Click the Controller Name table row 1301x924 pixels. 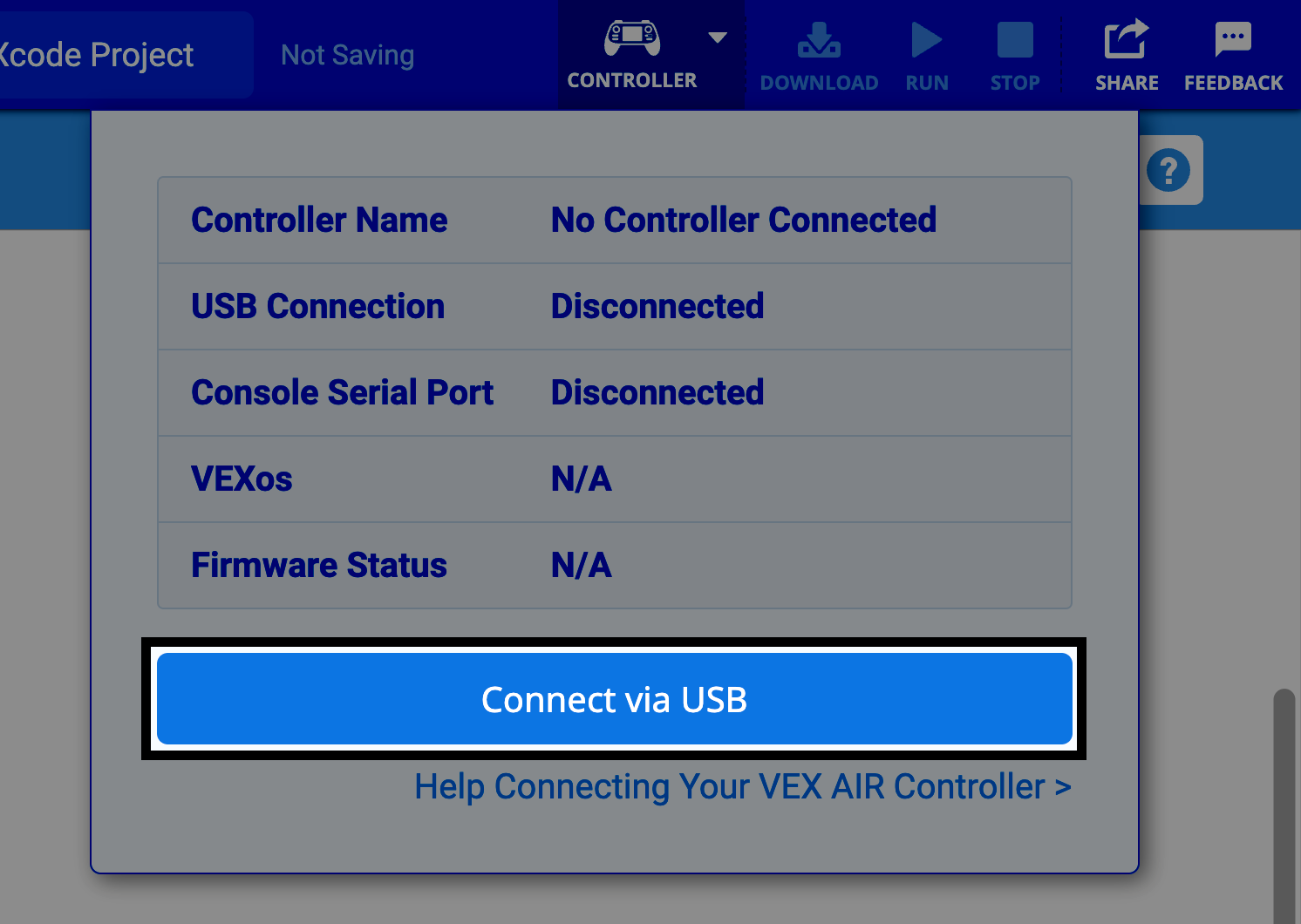coord(613,220)
